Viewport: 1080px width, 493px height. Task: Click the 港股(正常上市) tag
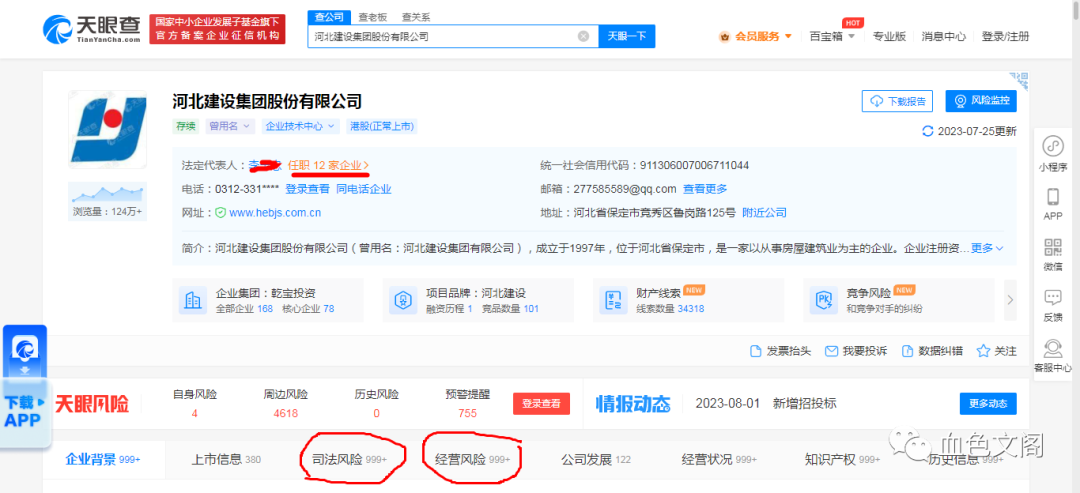coord(382,126)
